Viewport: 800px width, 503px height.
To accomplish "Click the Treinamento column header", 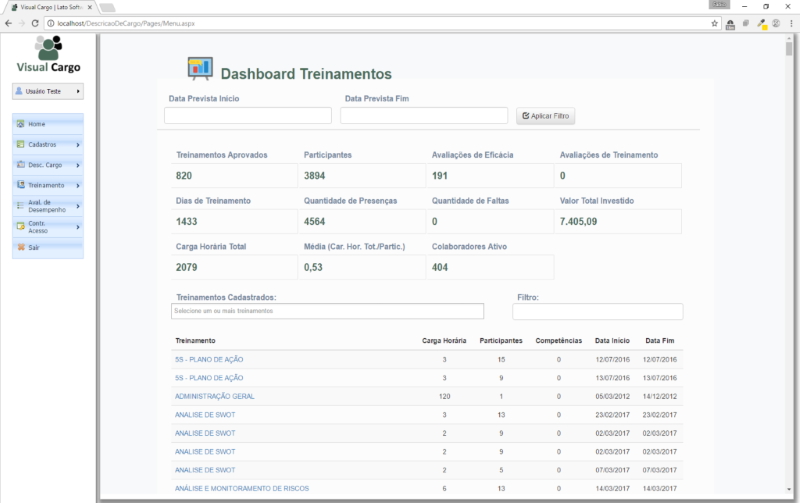I will pyautogui.click(x=195, y=340).
